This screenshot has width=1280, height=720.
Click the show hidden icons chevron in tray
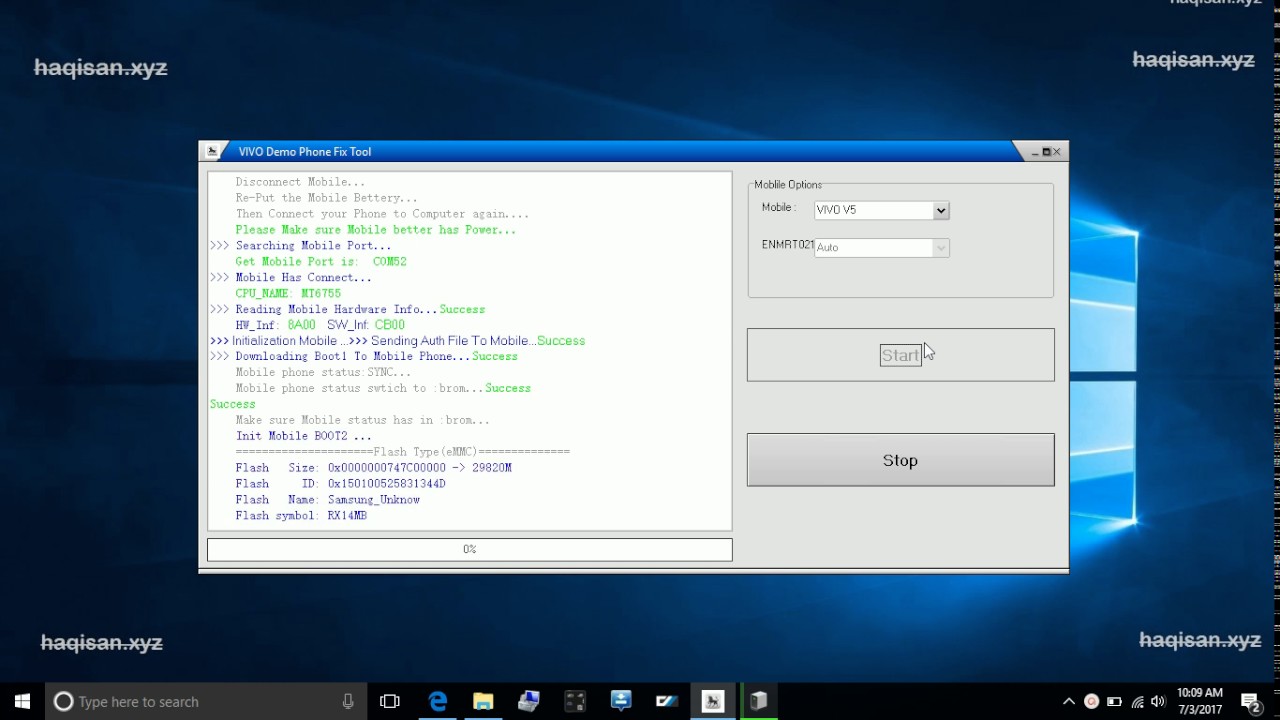pyautogui.click(x=1069, y=701)
